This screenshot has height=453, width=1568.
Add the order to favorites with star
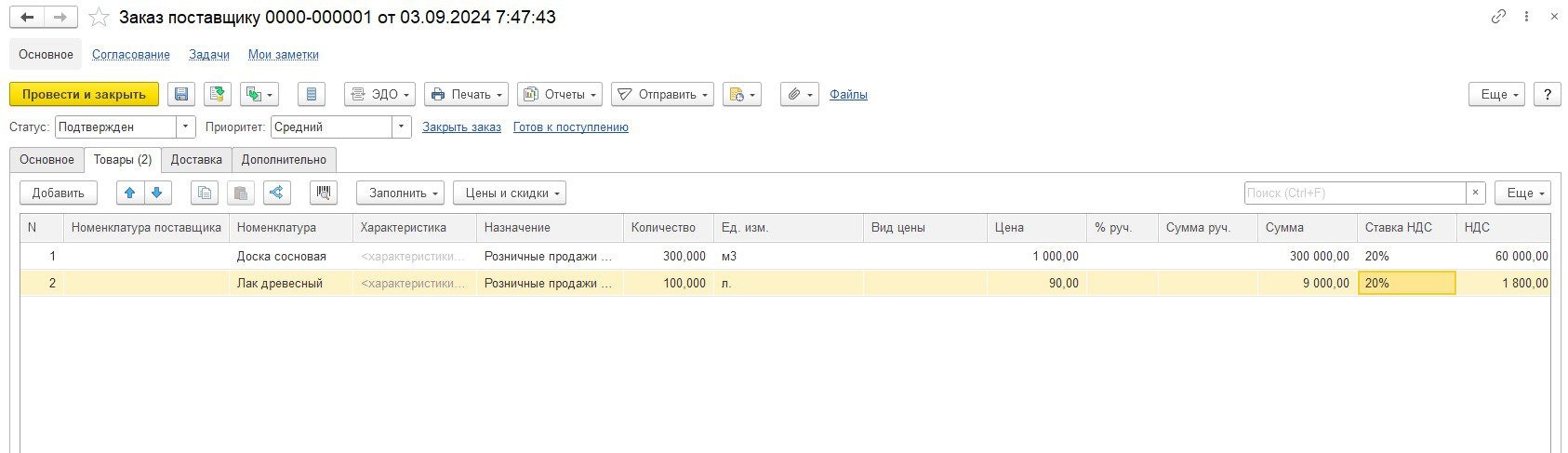click(99, 18)
